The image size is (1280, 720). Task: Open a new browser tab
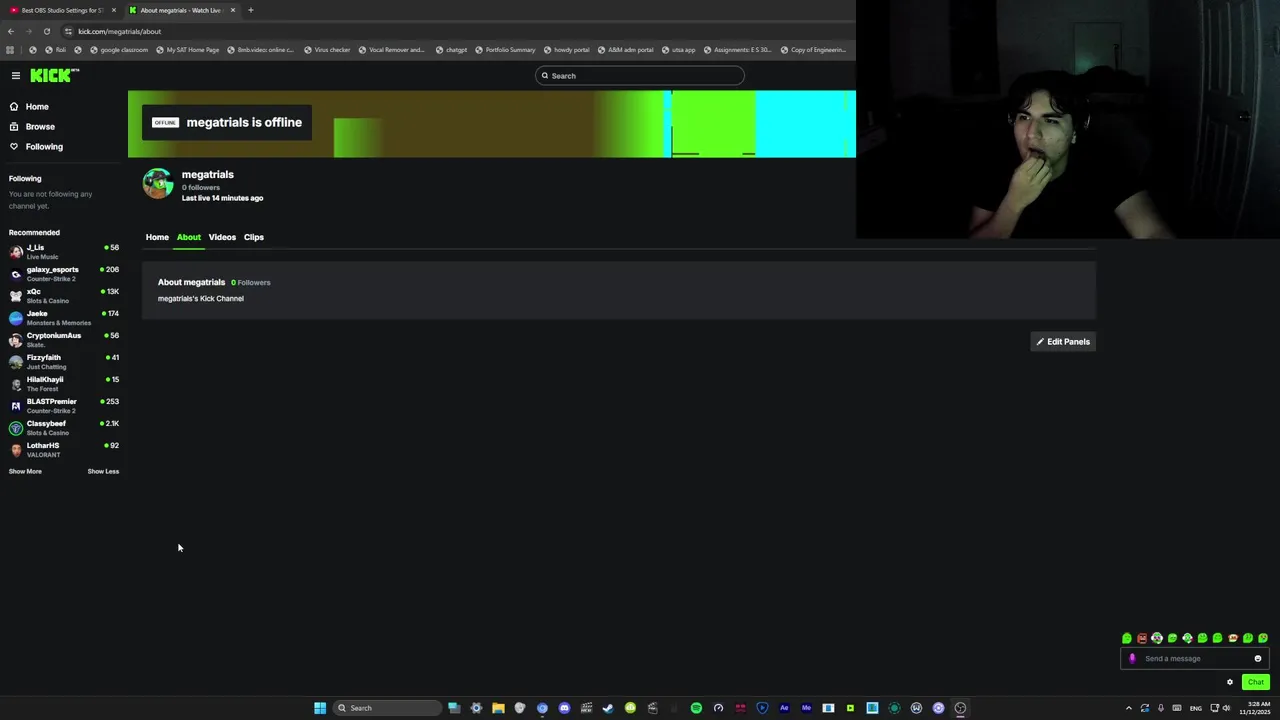pos(250,10)
